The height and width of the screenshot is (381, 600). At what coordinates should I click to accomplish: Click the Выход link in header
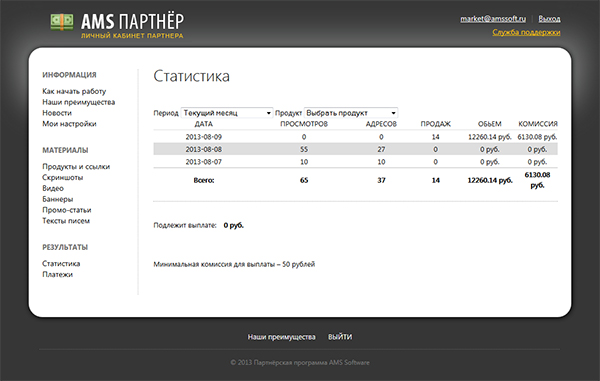pyautogui.click(x=549, y=19)
